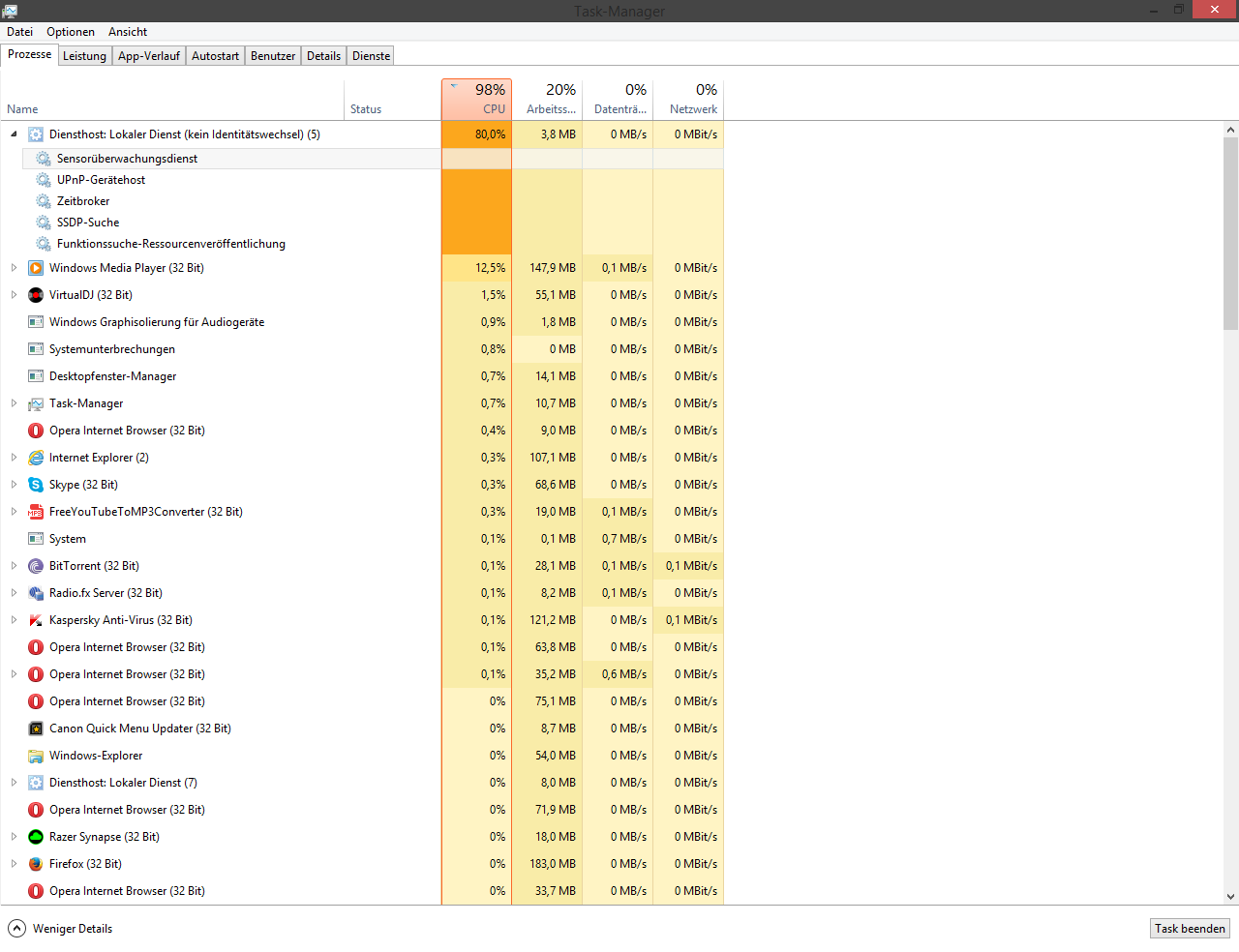
Task: Switch to the Benutzer tab
Action: pyautogui.click(x=273, y=56)
